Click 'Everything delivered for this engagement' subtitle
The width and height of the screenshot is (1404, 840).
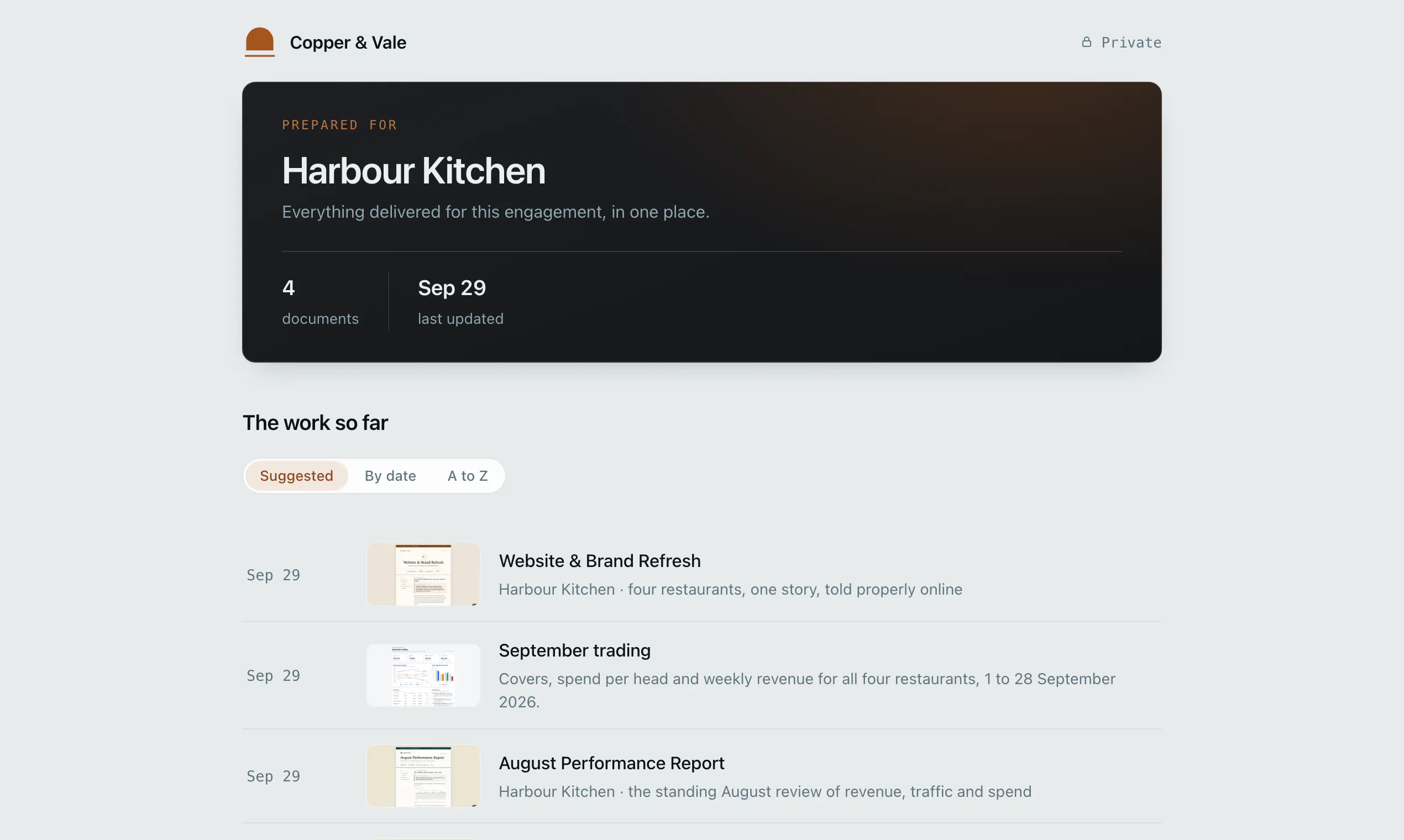[x=495, y=212]
